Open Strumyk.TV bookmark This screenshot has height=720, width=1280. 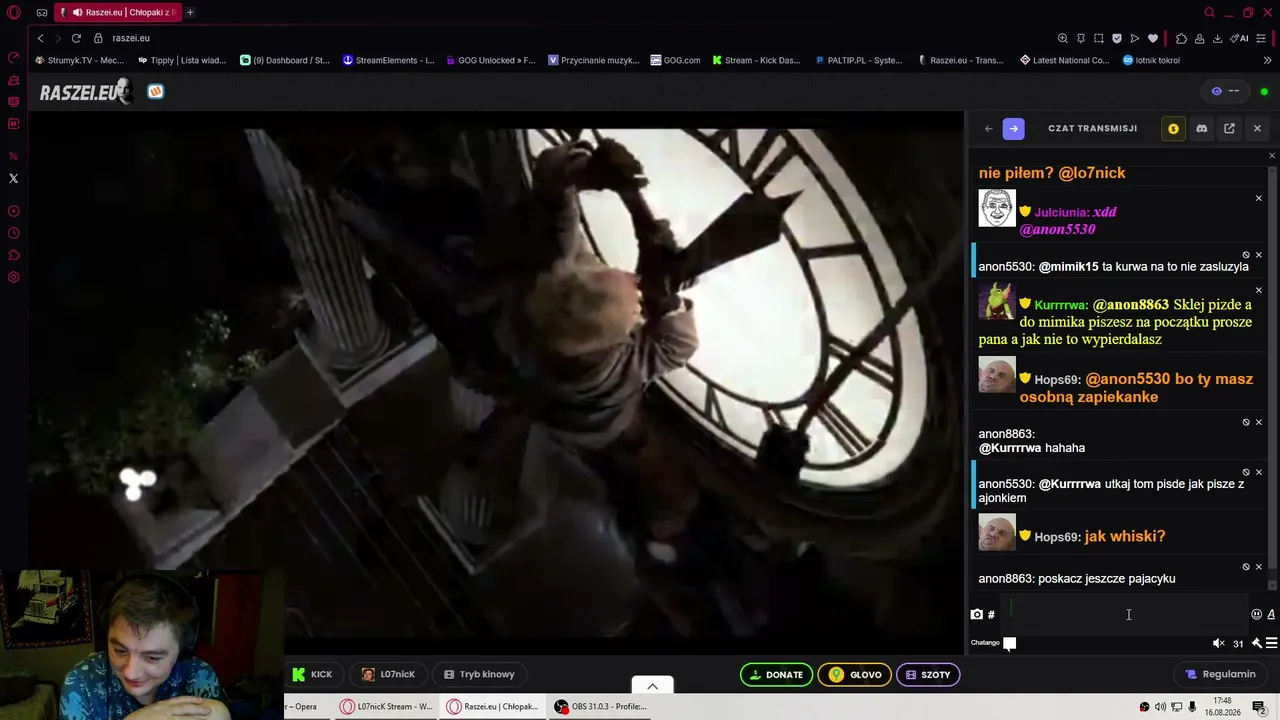(x=80, y=60)
